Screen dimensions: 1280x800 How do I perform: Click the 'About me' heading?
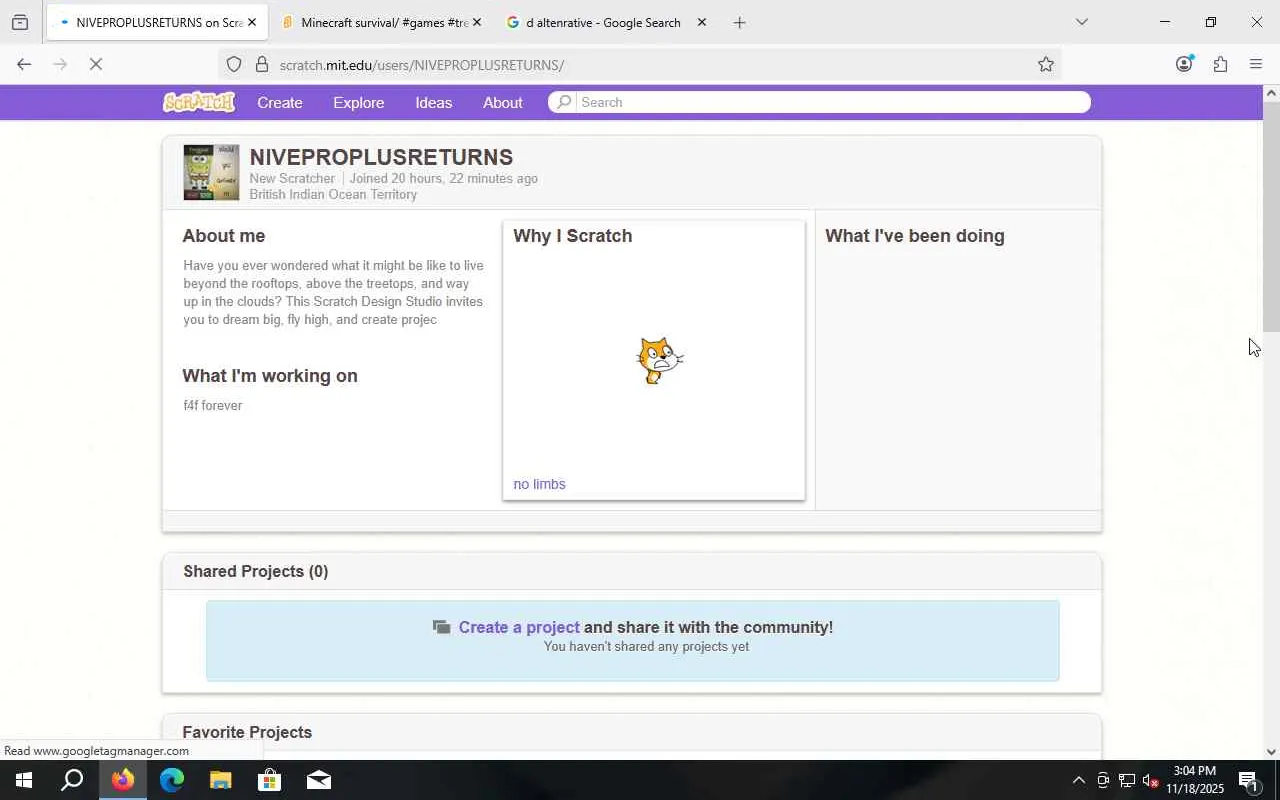(224, 236)
